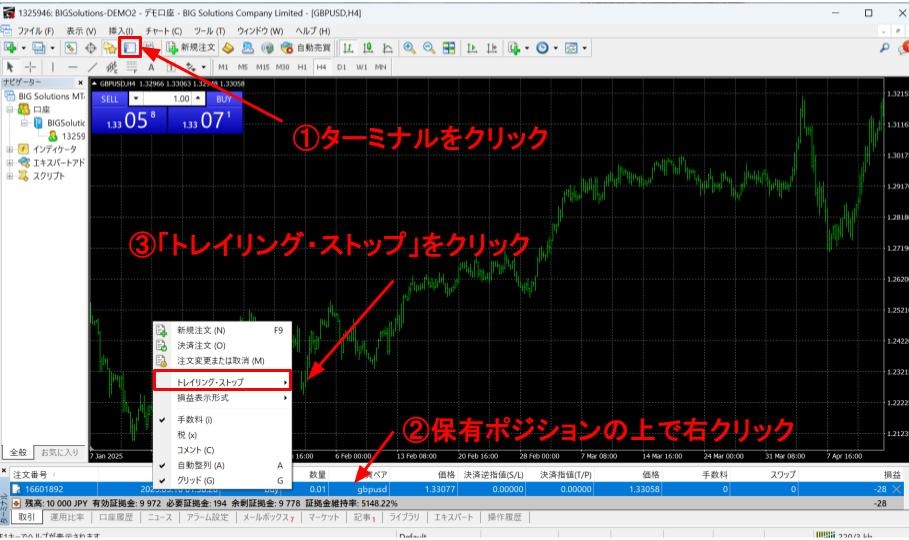Switch chart to bar chart icon
The width and height of the screenshot is (909, 540).
[348, 48]
